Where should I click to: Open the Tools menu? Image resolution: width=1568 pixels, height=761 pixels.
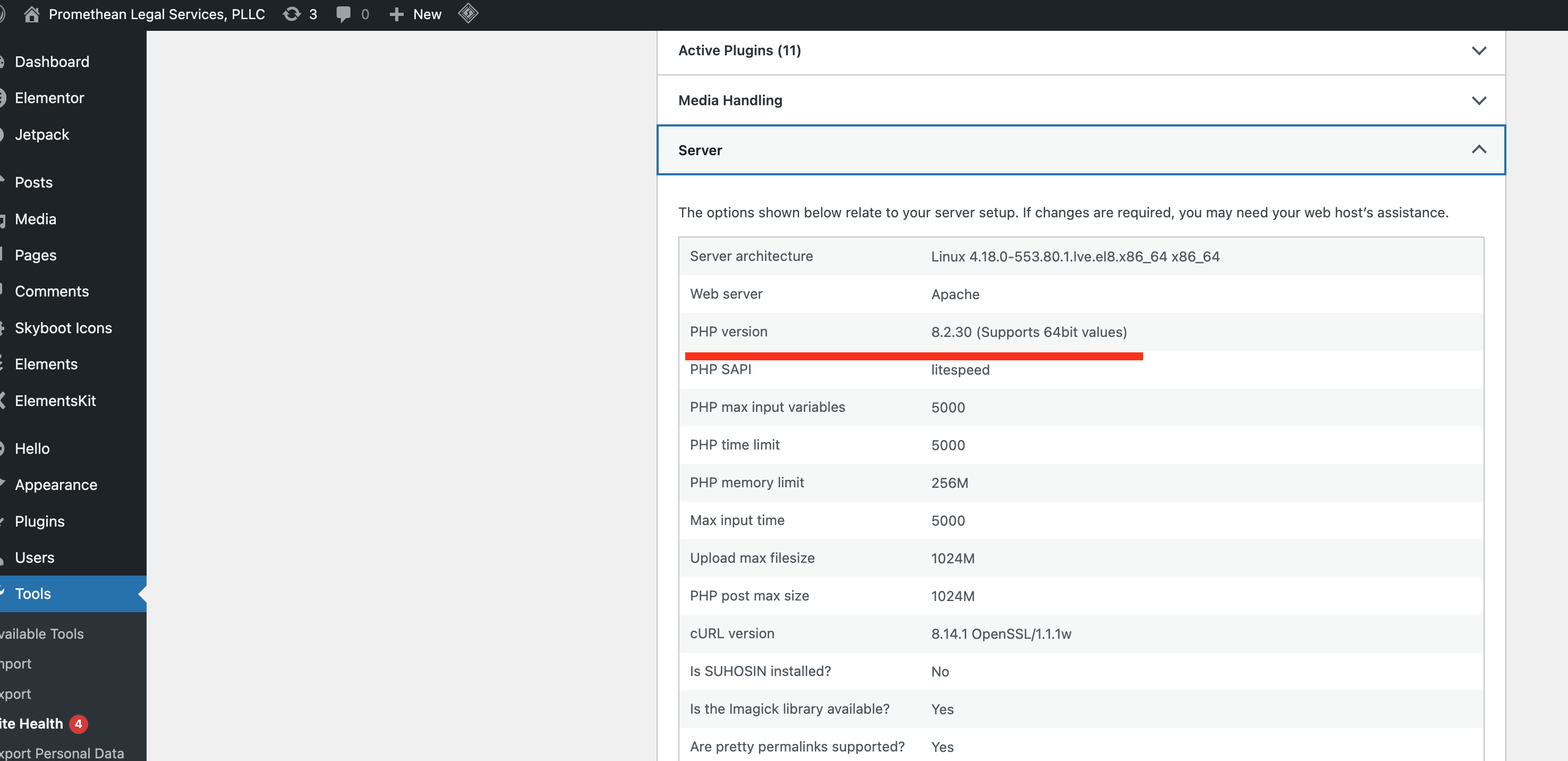[33, 594]
